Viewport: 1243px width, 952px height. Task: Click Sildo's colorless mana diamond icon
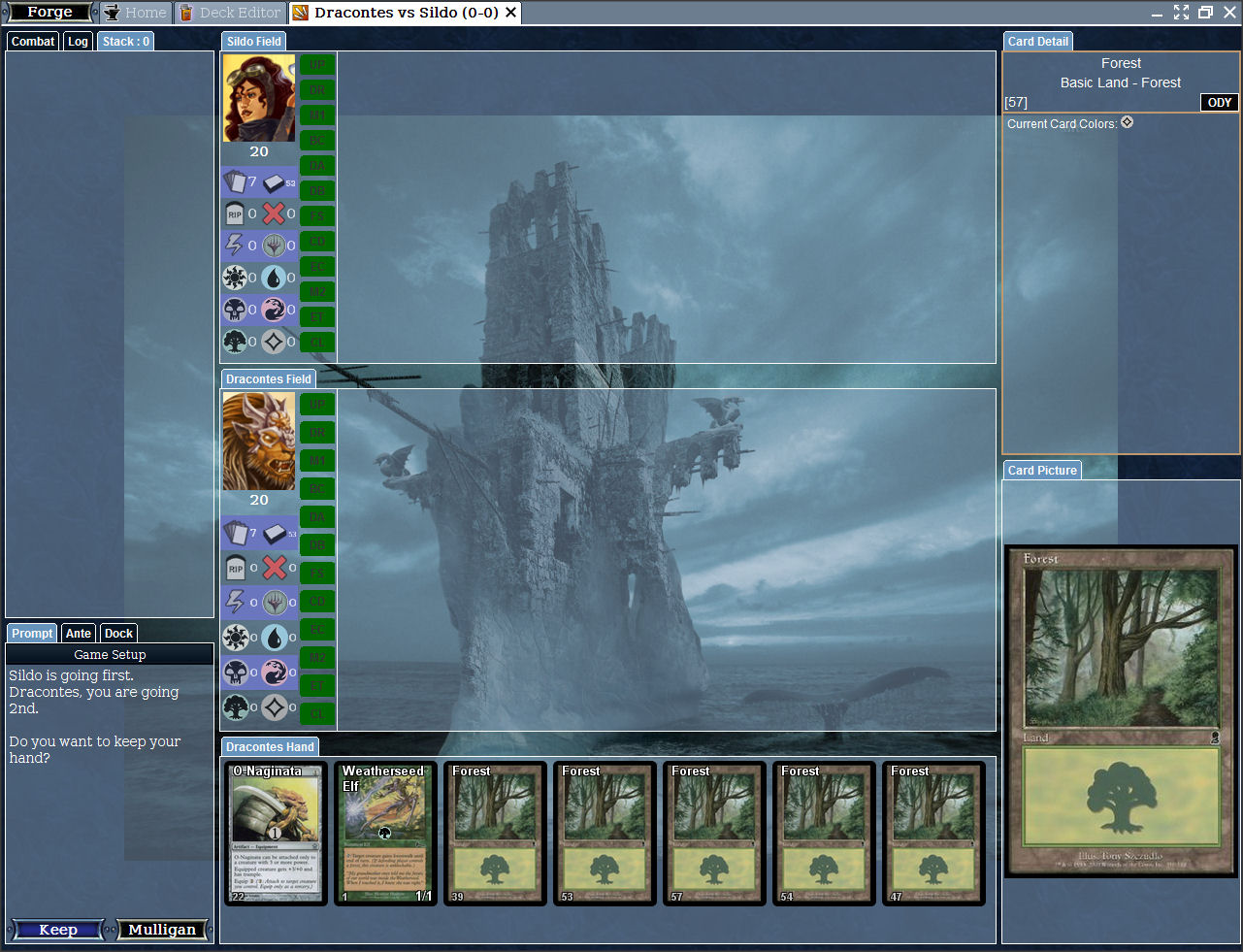pos(274,342)
